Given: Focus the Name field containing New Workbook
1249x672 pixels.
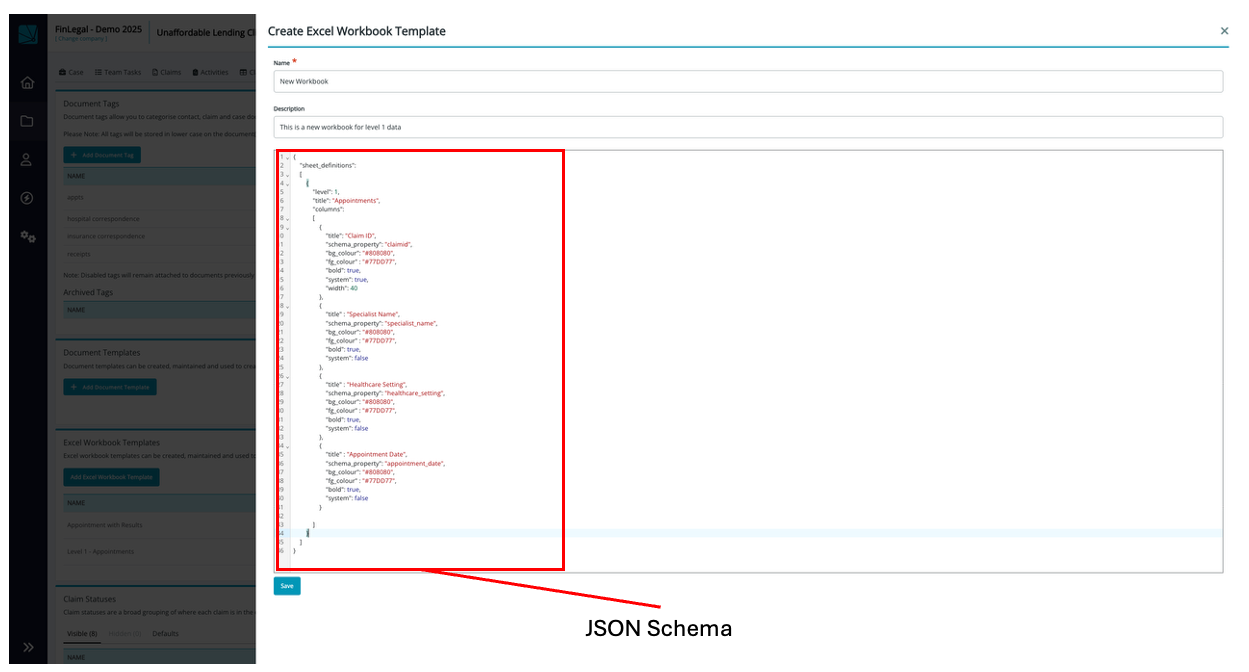Looking at the screenshot, I should click(x=747, y=81).
